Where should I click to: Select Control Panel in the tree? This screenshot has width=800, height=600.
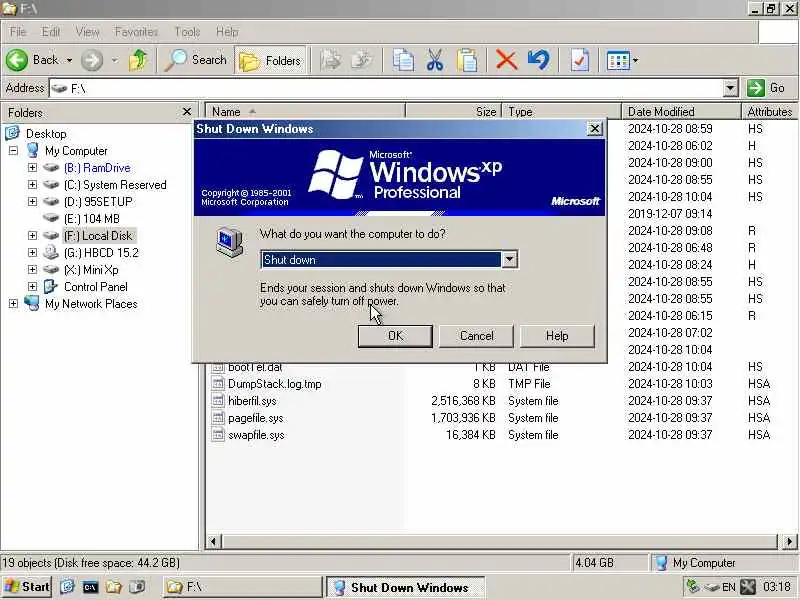95,287
